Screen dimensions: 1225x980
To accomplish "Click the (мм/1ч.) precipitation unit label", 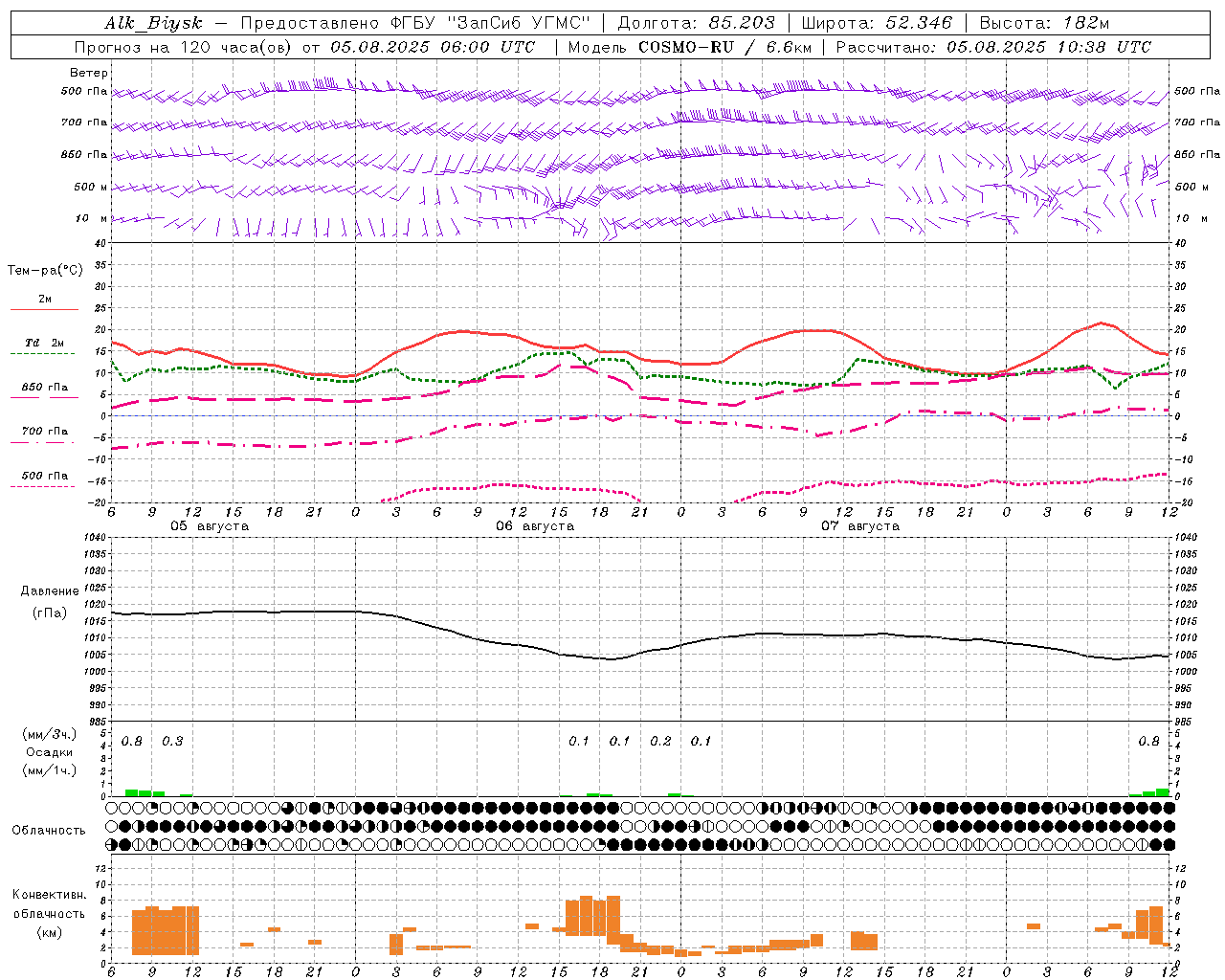I will click(50, 770).
